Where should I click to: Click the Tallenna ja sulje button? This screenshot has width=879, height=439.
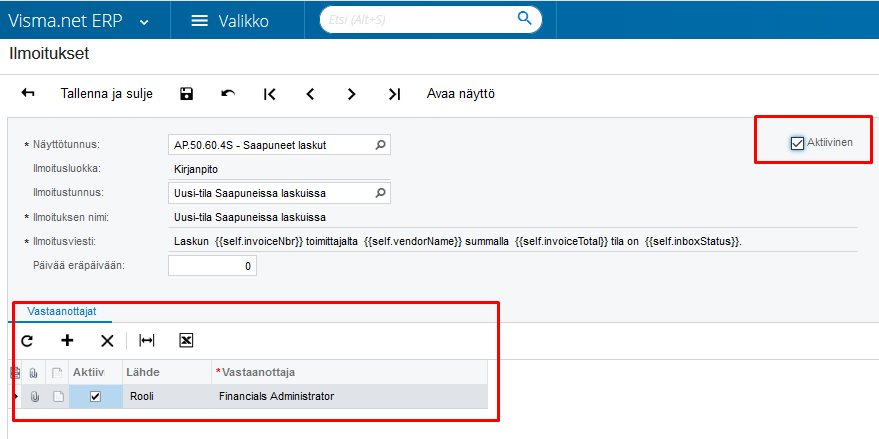(107, 94)
